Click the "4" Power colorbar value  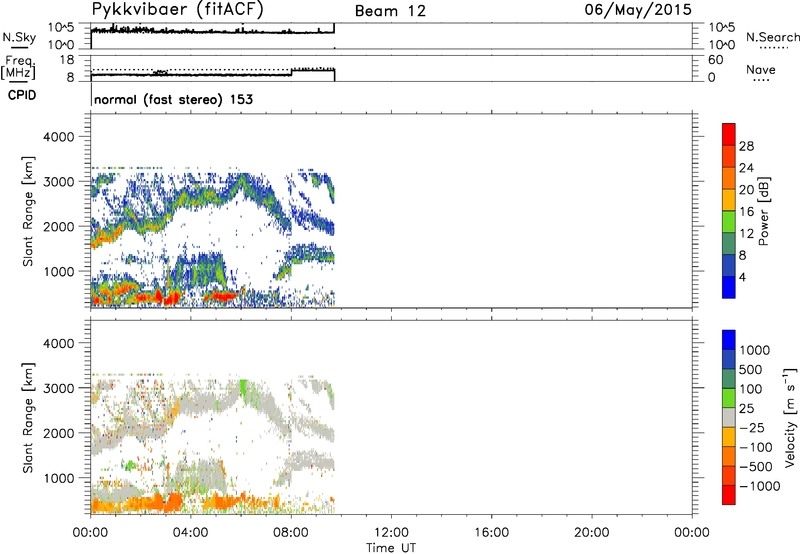(x=742, y=278)
